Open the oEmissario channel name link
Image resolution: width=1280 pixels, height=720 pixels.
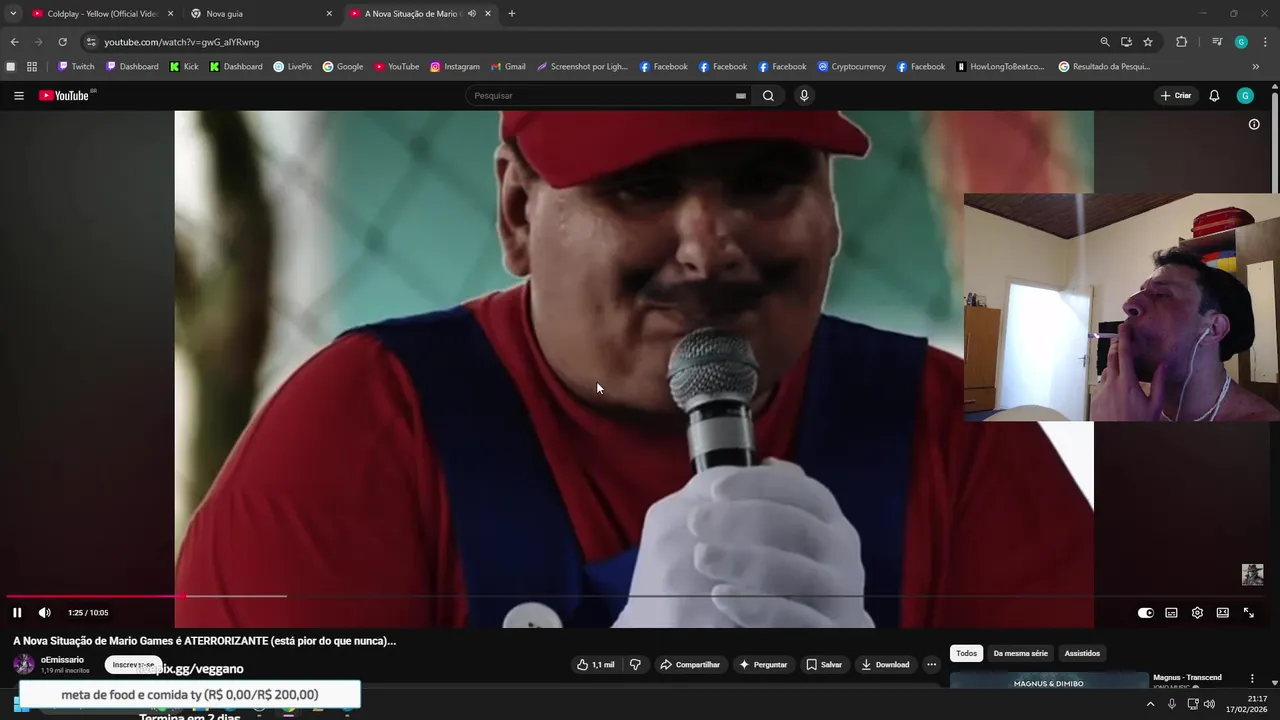click(x=62, y=660)
